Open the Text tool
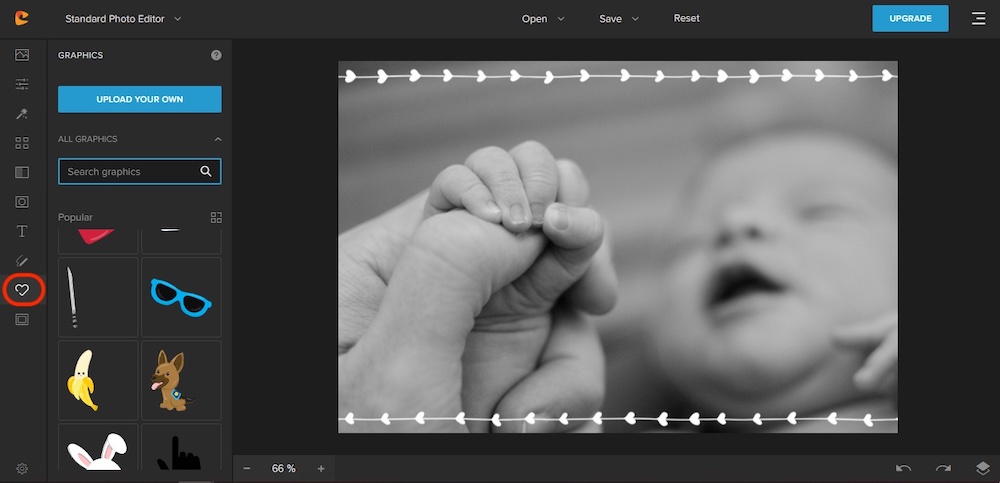1000x483 pixels. pos(22,231)
